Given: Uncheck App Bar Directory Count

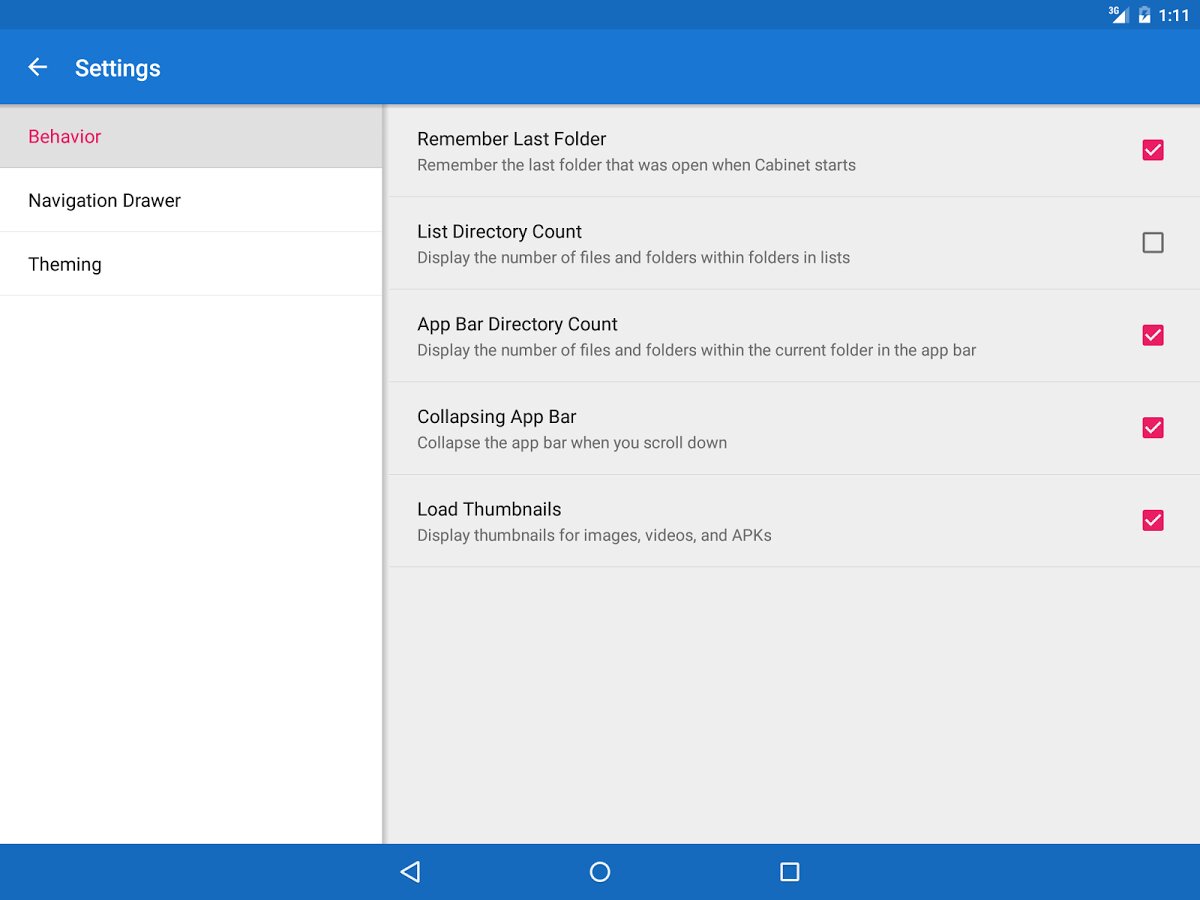Looking at the screenshot, I should click(1152, 335).
